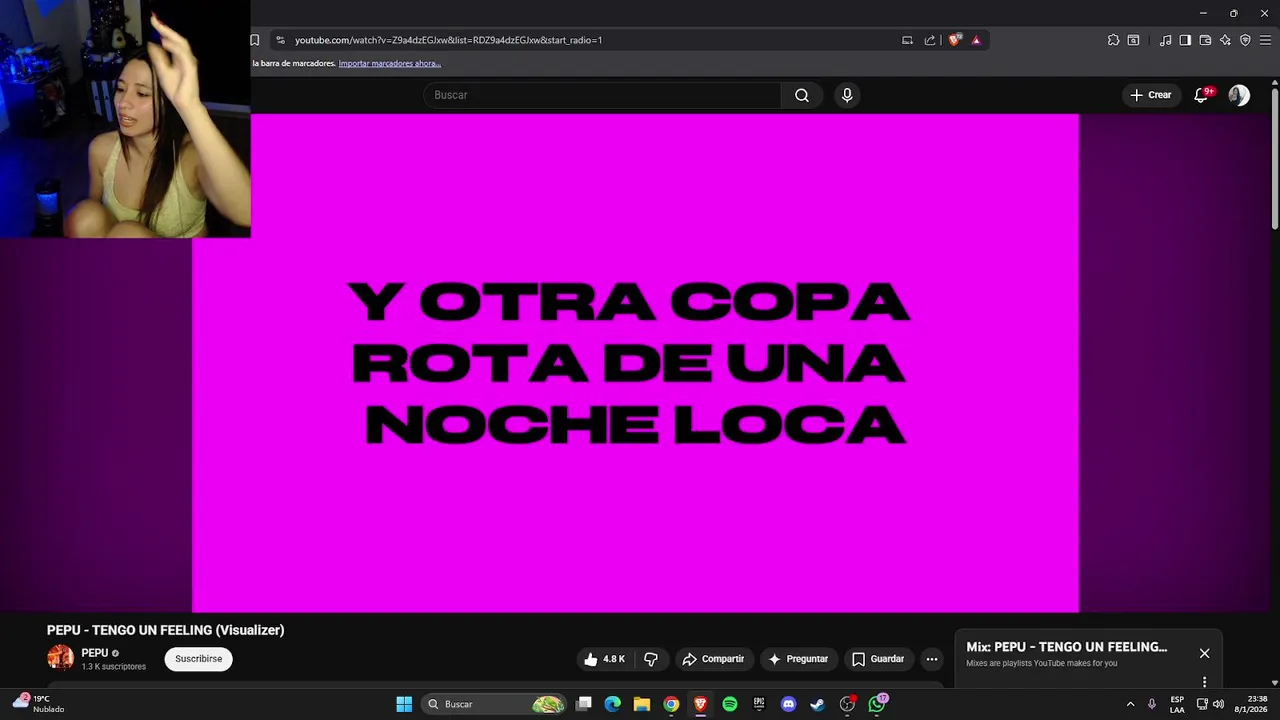The image size is (1280, 720).
Task: Expand the system tray hidden icons chevron
Action: [x=1130, y=704]
